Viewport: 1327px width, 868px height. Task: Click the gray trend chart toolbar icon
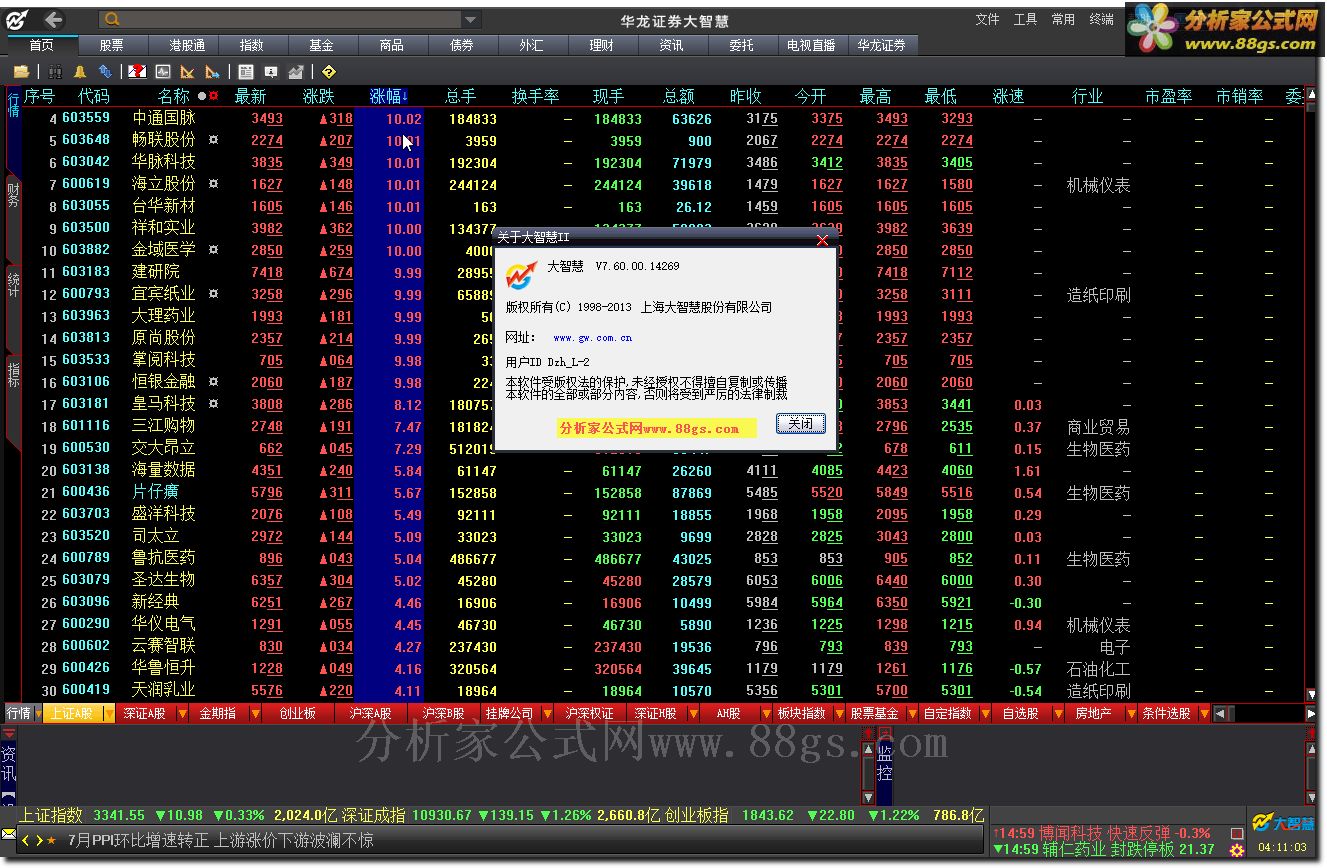296,72
